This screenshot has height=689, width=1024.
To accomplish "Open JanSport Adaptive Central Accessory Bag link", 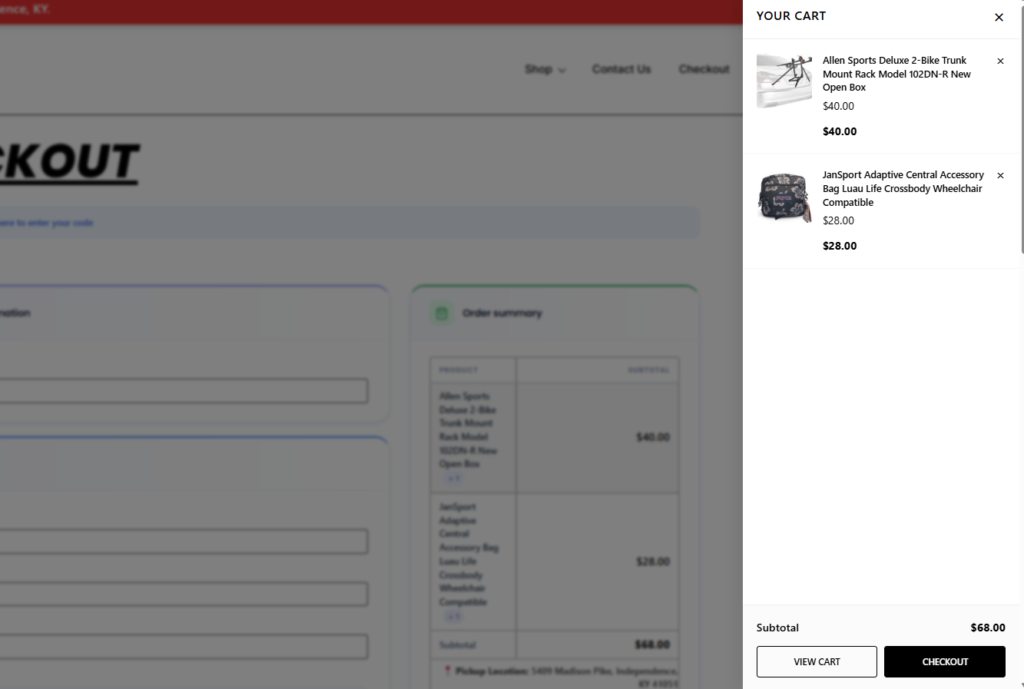I will coord(903,189).
